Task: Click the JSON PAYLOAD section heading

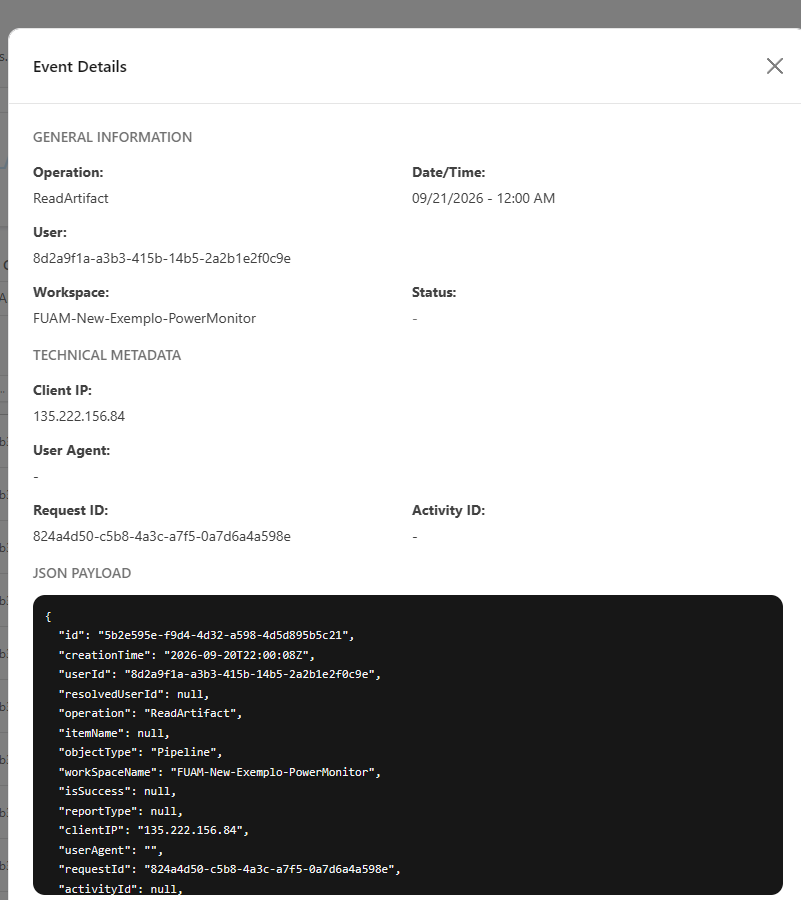Action: click(82, 573)
